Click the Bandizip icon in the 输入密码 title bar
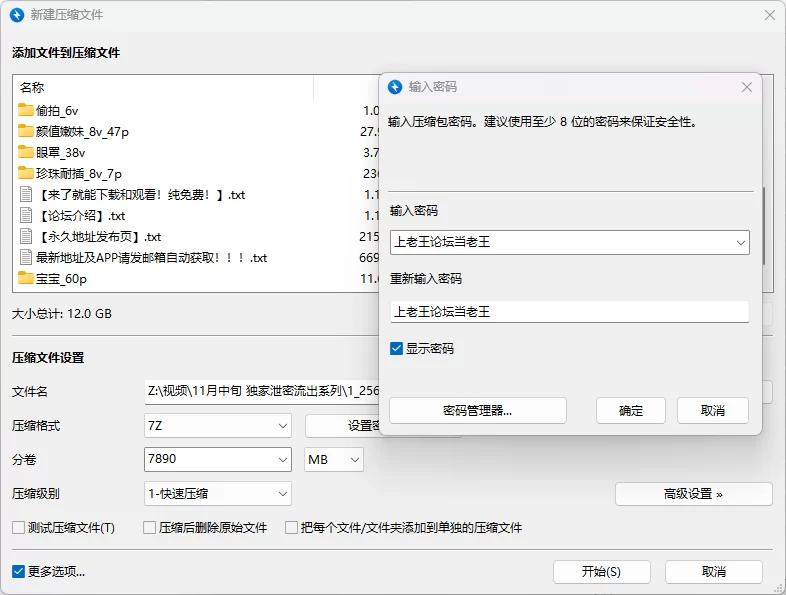The height and width of the screenshot is (595, 786). 395,87
